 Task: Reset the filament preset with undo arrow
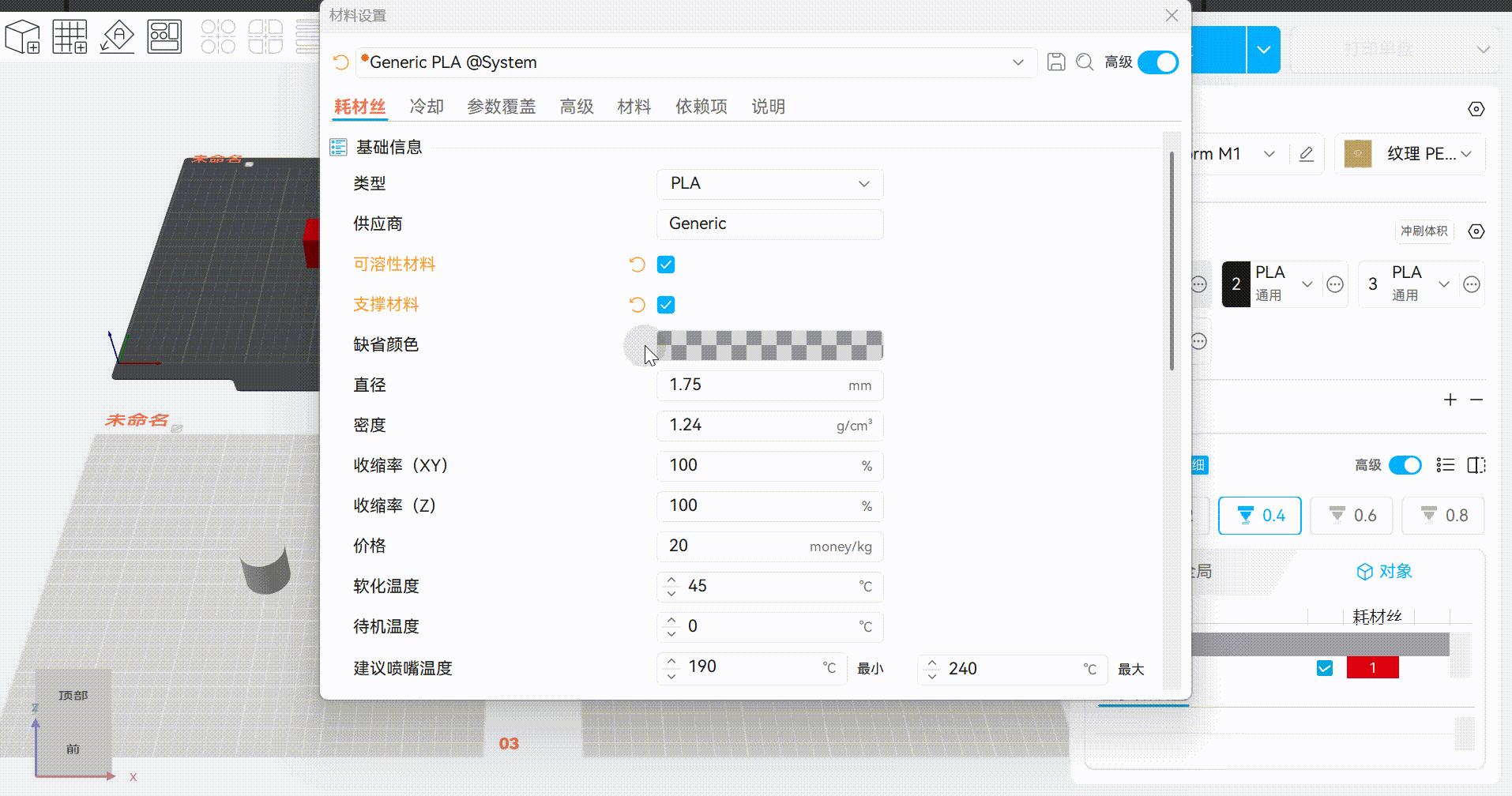click(x=341, y=62)
